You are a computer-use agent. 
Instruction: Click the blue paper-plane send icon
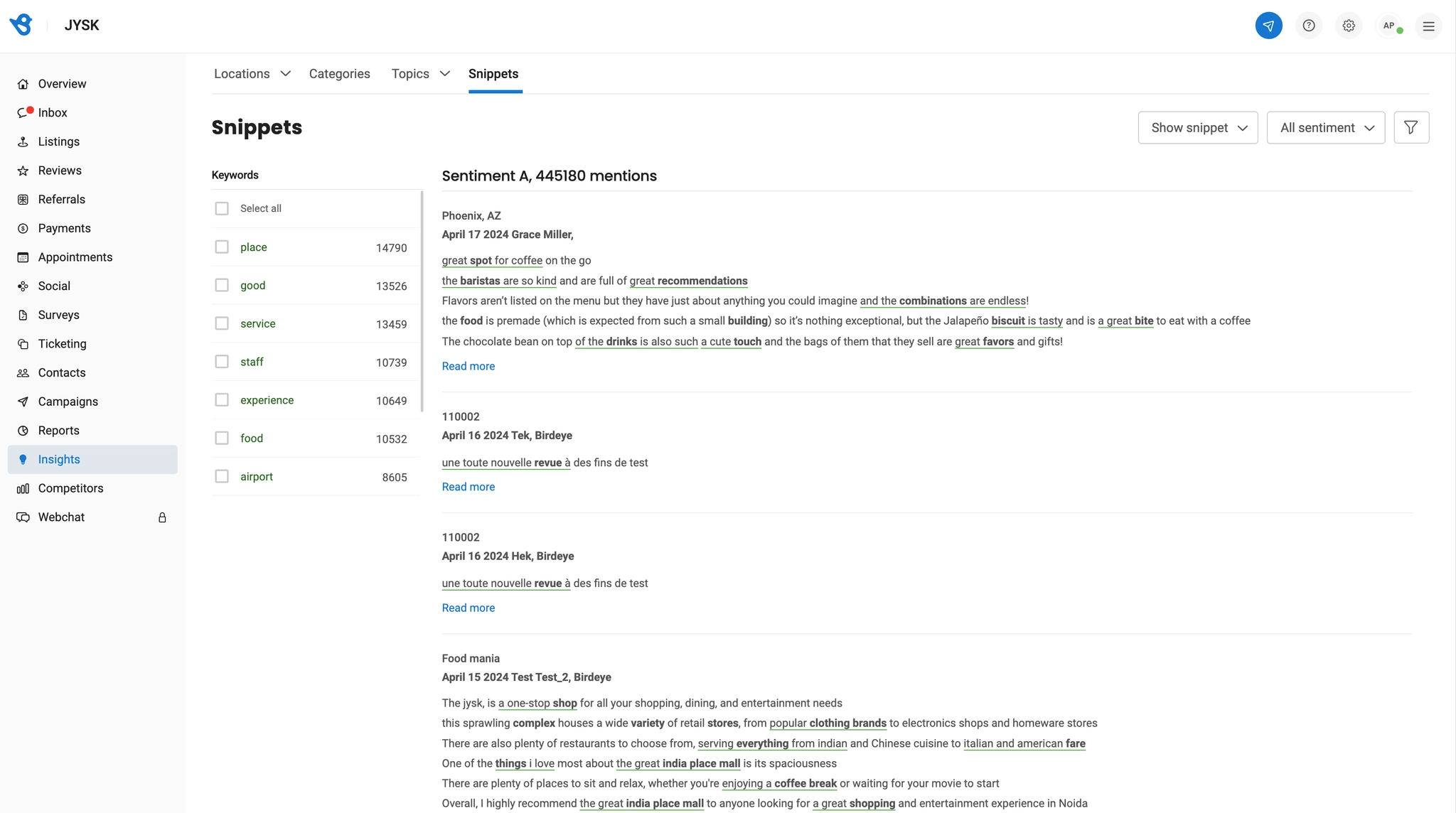coord(1268,26)
